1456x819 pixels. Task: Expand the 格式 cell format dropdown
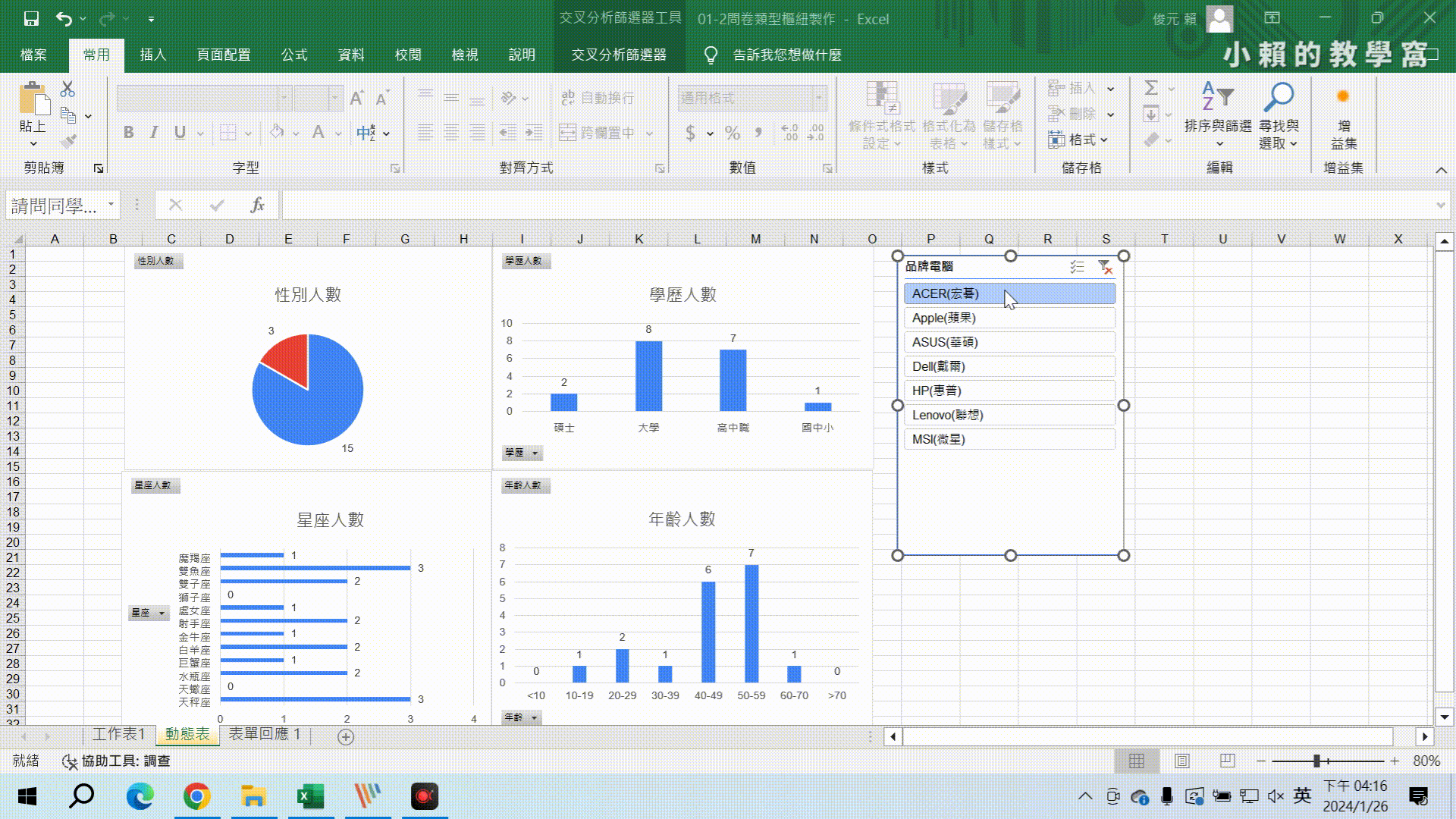click(1081, 140)
